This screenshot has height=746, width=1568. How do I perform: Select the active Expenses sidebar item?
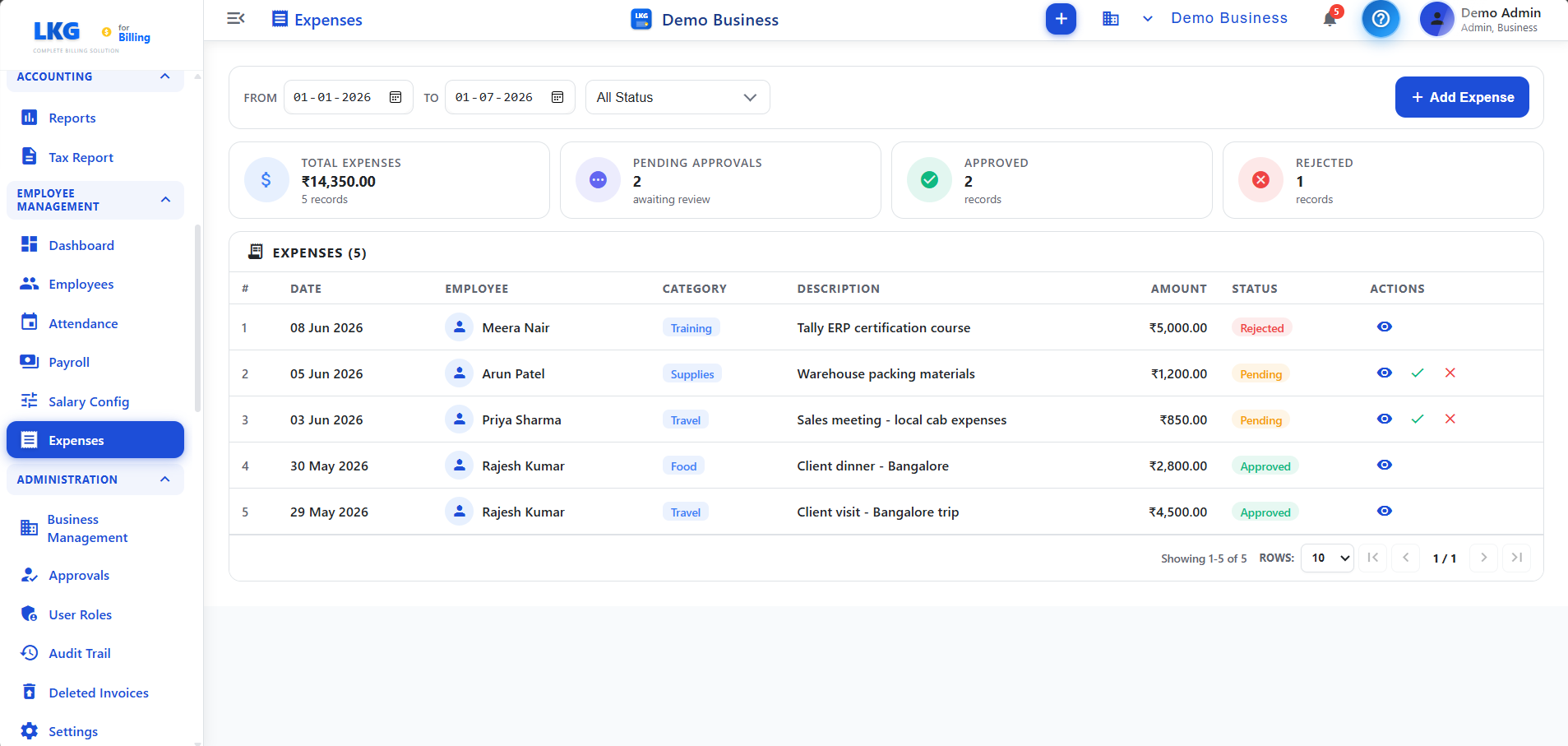click(95, 440)
